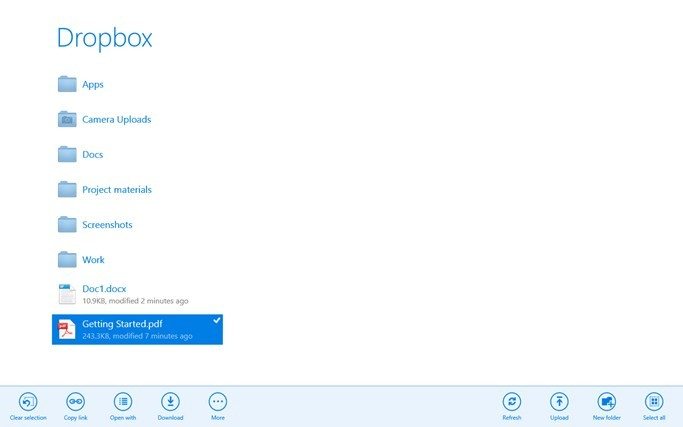The height and width of the screenshot is (427, 683).
Task: Show More options in app bar
Action: click(218, 401)
